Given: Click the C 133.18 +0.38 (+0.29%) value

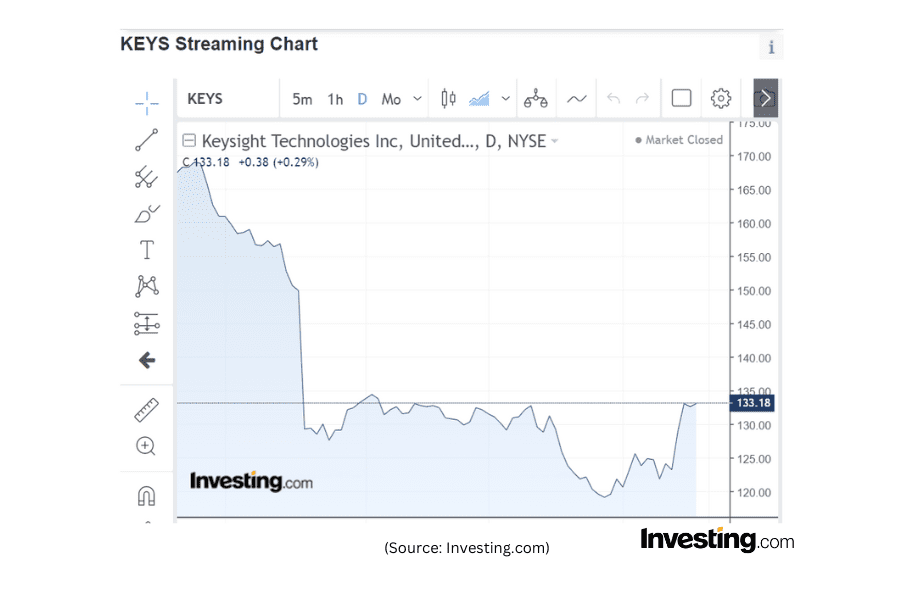Looking at the screenshot, I should tap(250, 162).
